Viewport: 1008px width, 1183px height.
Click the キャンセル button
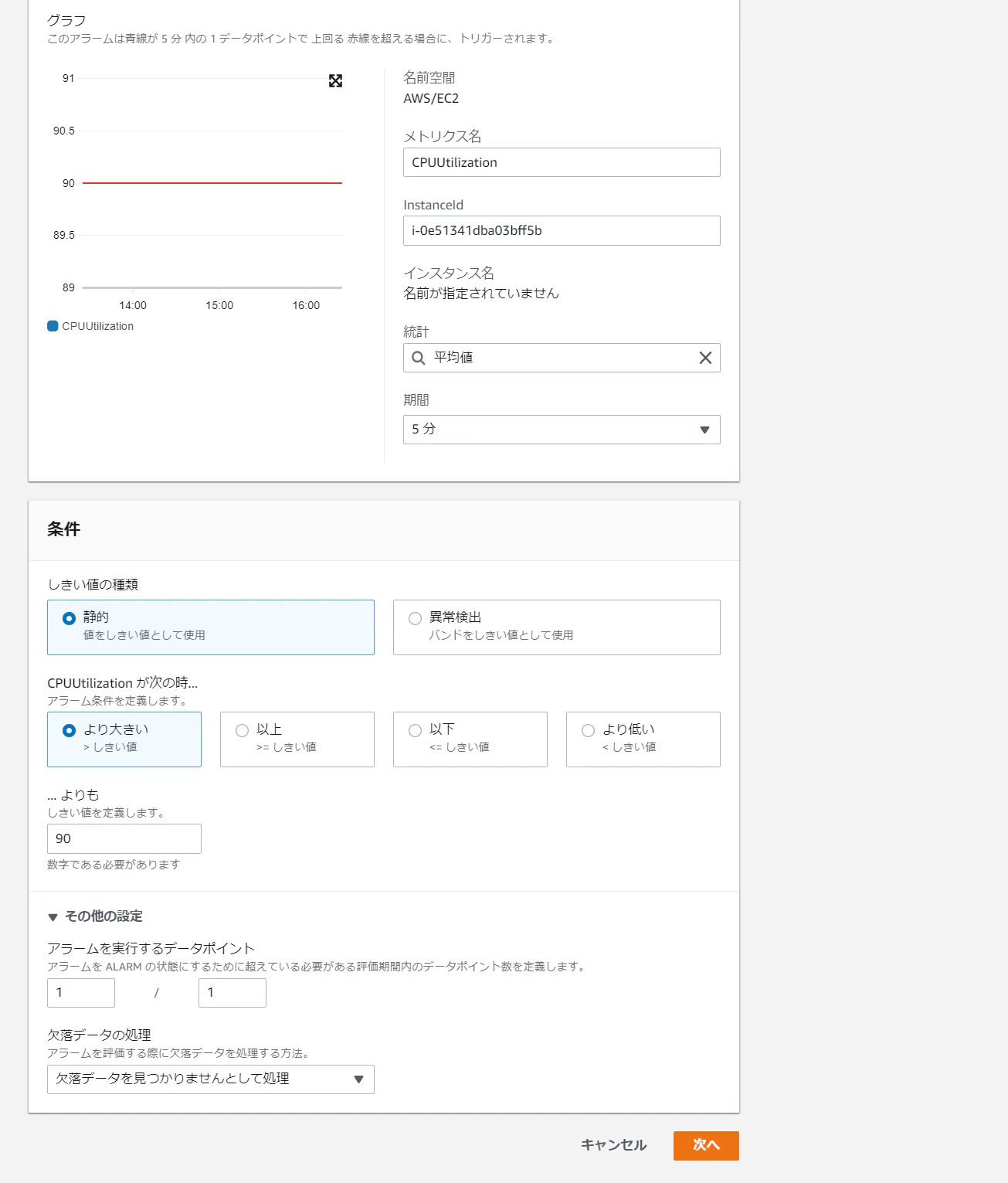pos(613,1145)
